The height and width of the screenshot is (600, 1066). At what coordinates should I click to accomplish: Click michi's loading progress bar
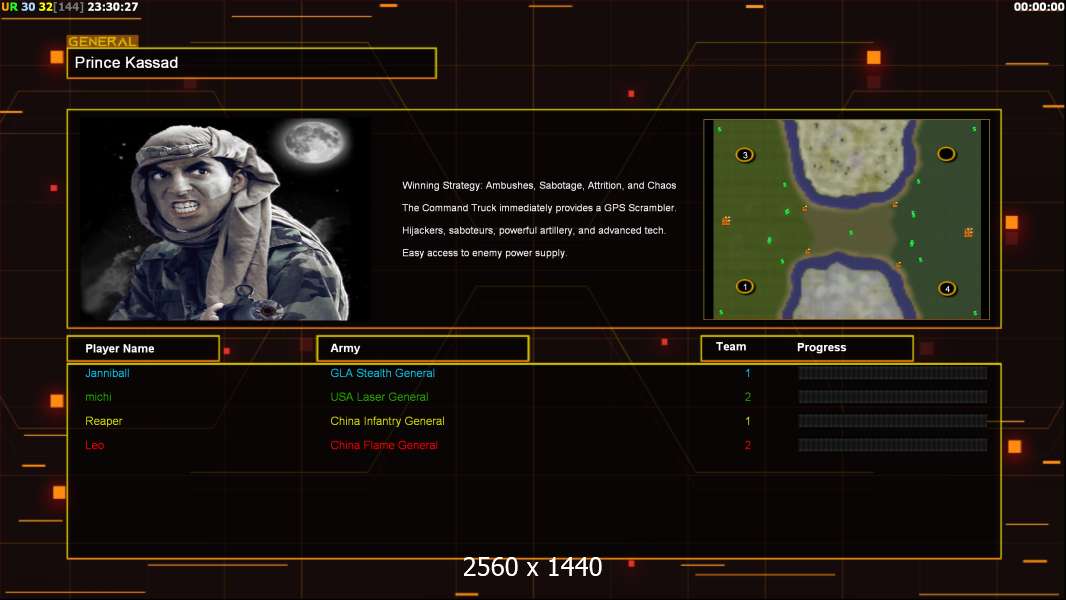pyautogui.click(x=893, y=397)
